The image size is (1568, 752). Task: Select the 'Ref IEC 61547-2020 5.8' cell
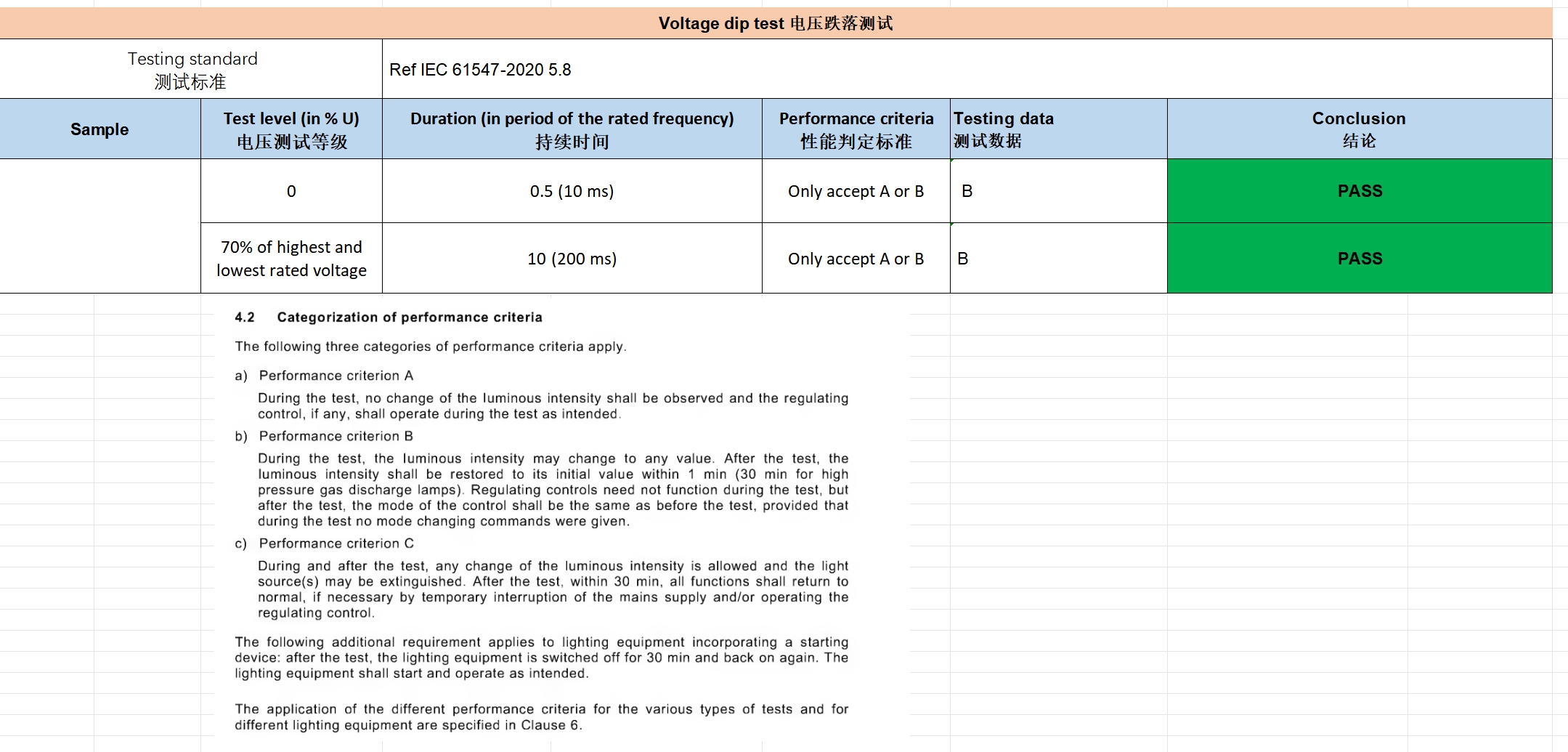(x=967, y=69)
